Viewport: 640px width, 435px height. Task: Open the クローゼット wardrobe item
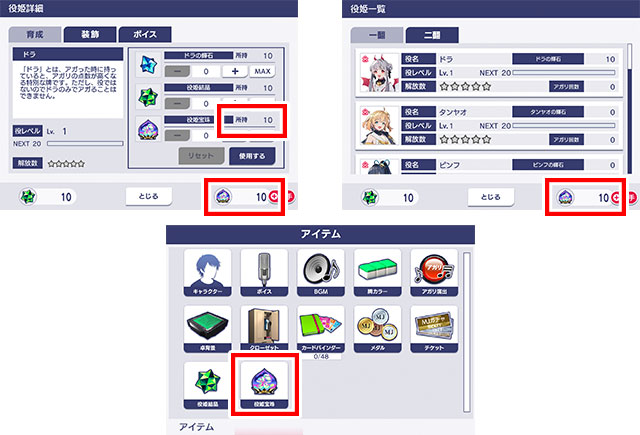click(264, 329)
